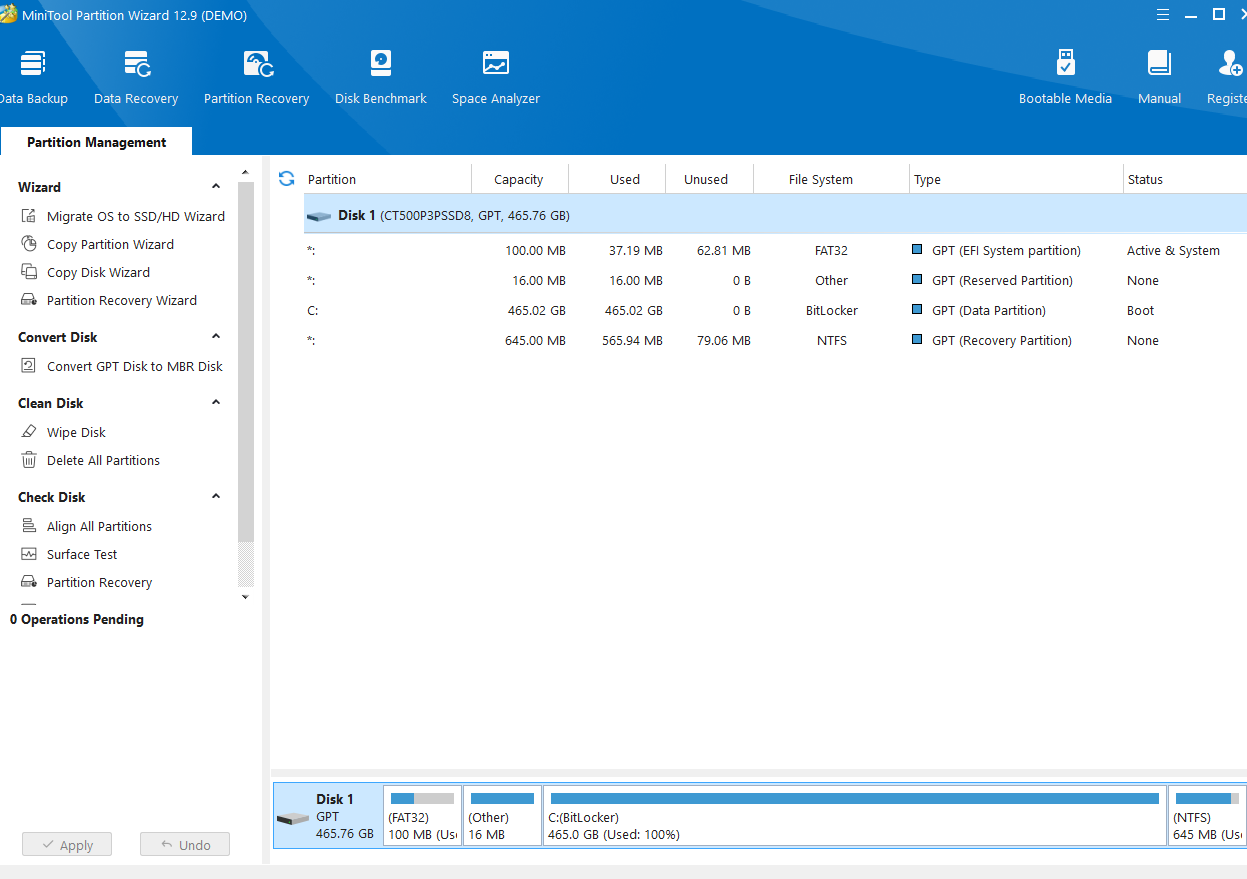Open the Space Analyzer tool

(495, 78)
